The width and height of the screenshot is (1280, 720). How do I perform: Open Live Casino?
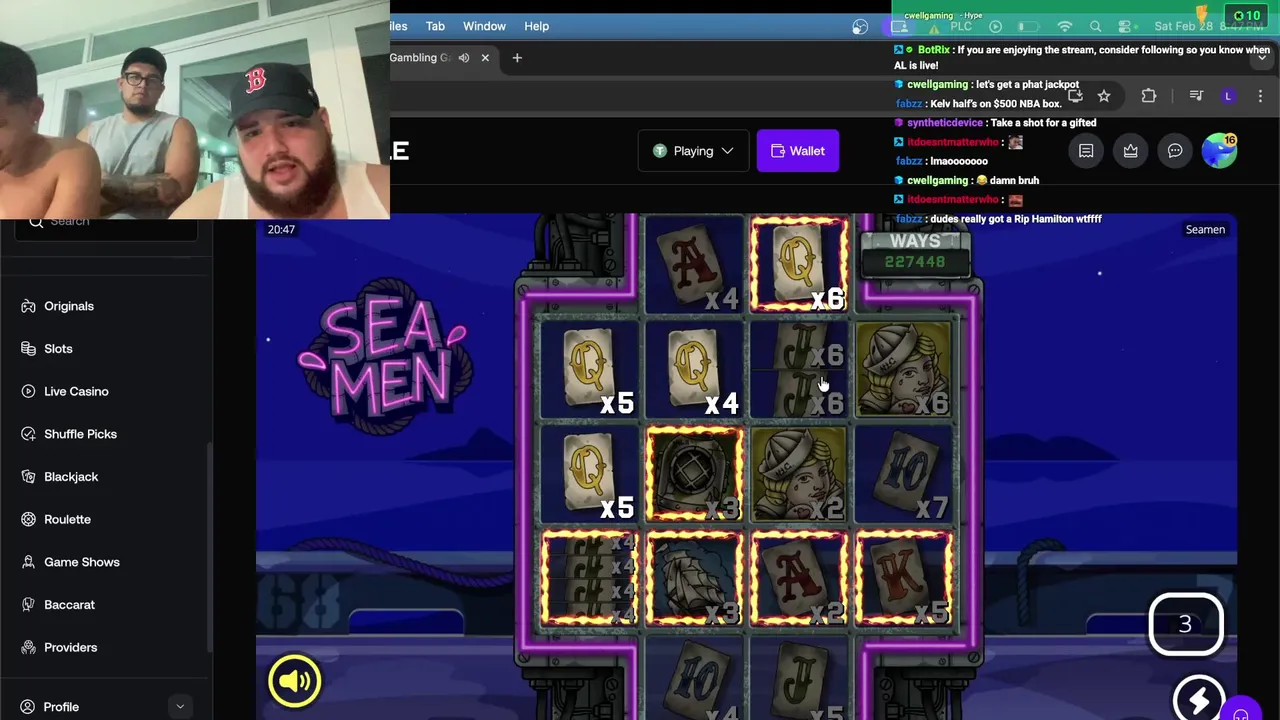(76, 391)
